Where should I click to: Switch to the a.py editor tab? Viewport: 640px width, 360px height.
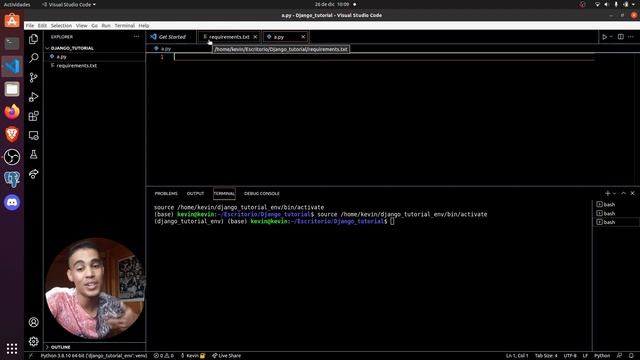coord(286,37)
